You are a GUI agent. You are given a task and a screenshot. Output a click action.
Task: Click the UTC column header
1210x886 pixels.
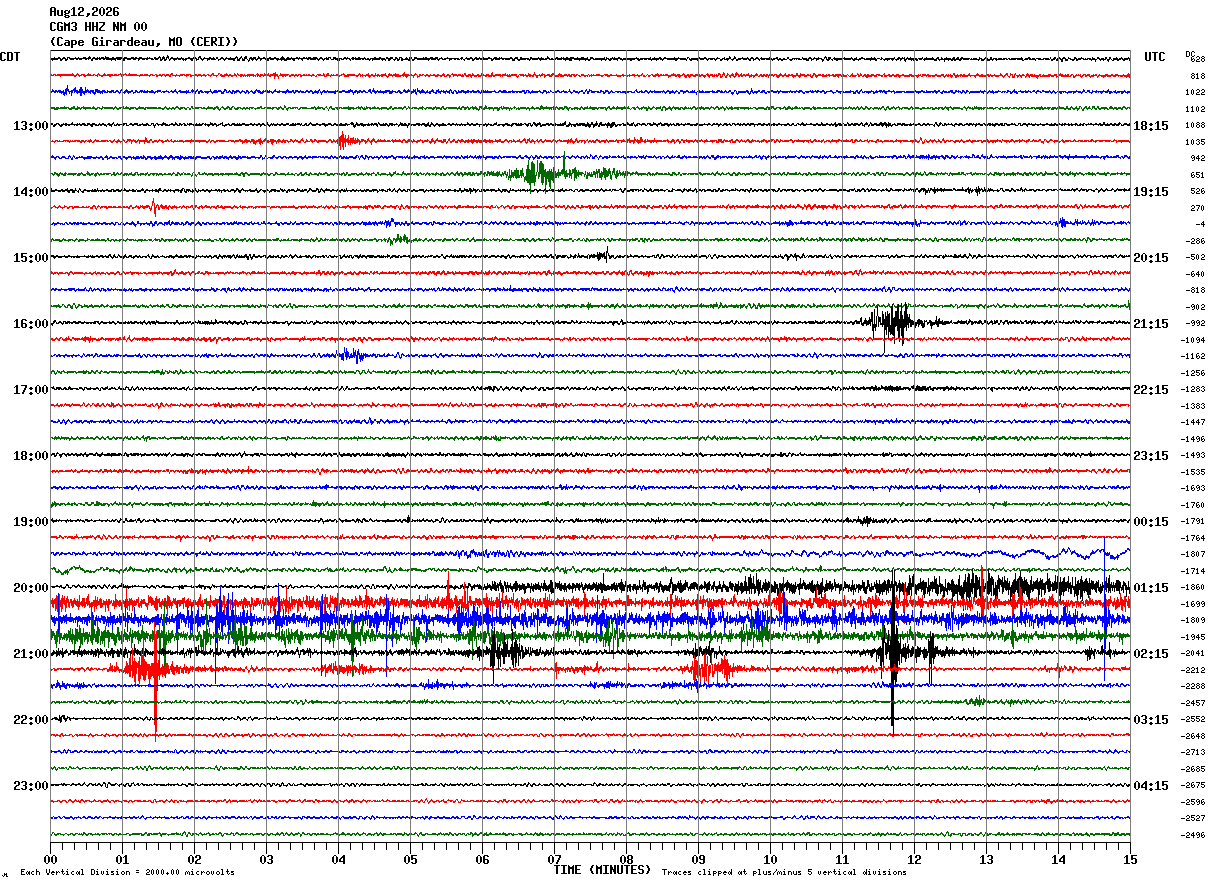click(x=1155, y=57)
